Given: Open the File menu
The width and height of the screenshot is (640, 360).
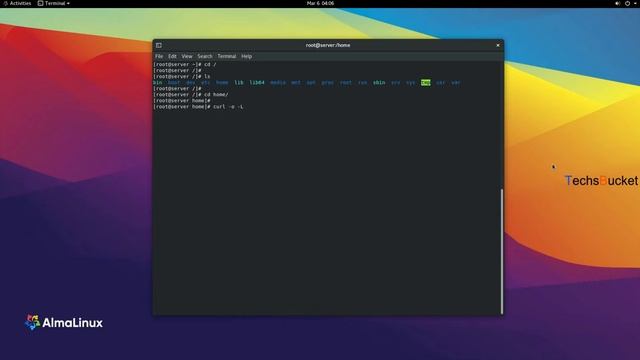Looking at the screenshot, I should click(159, 56).
